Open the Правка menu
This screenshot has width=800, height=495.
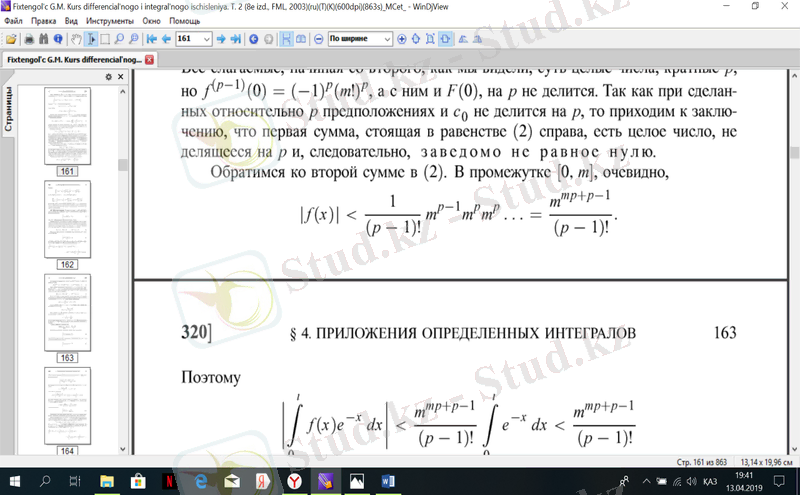pyautogui.click(x=43, y=21)
